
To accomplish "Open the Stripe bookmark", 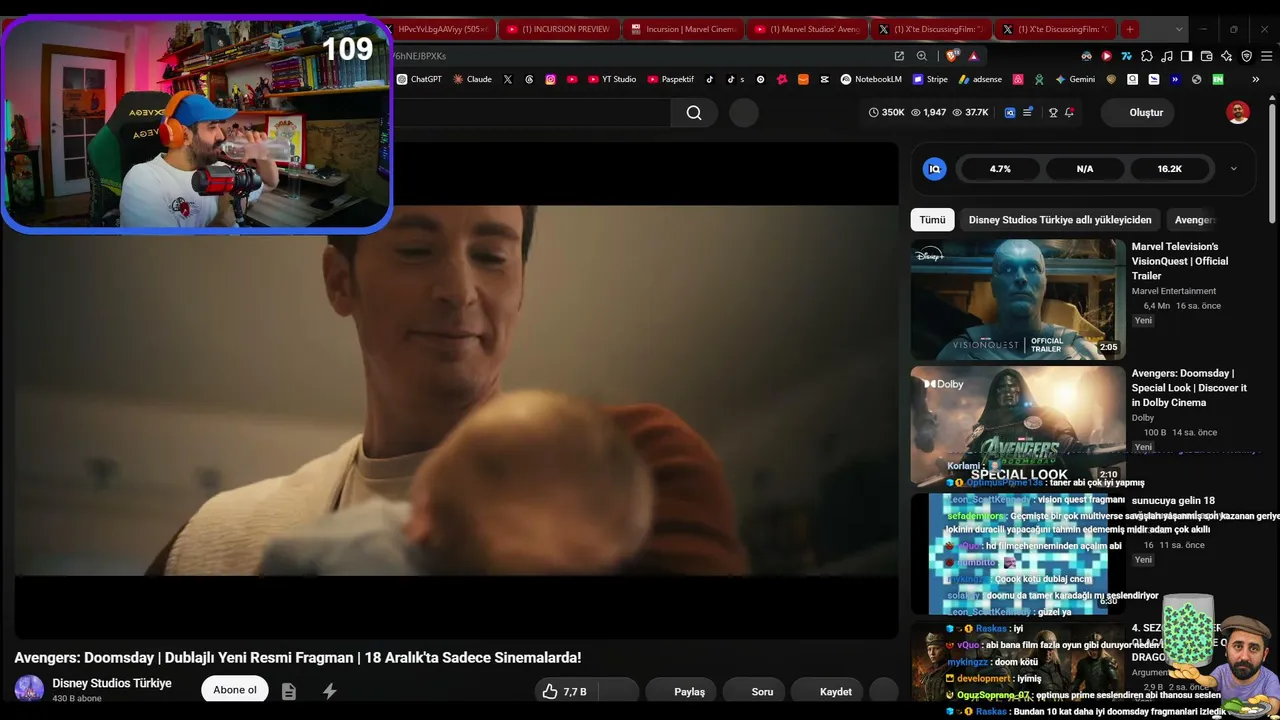I will (x=930, y=79).
